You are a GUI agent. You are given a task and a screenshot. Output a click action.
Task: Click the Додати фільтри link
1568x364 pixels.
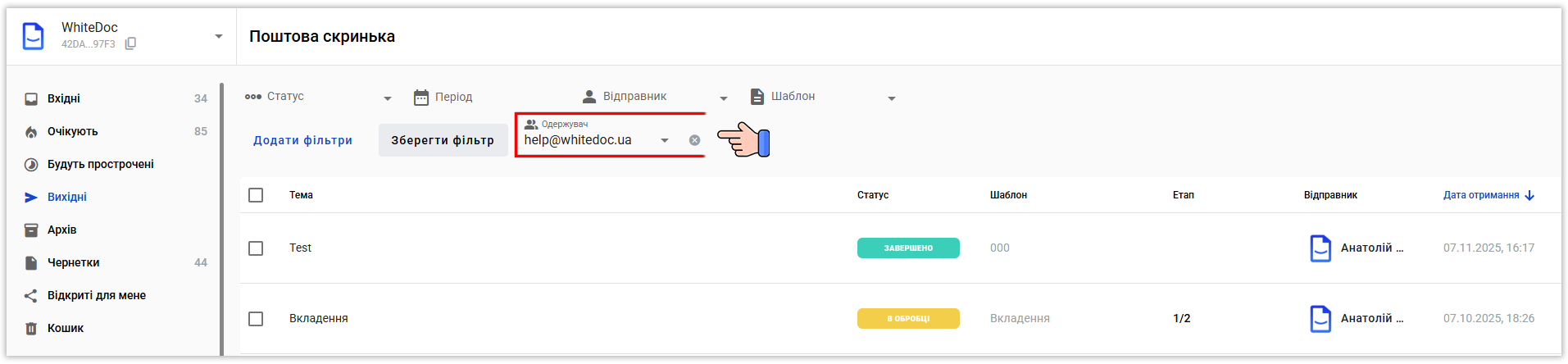coord(302,140)
